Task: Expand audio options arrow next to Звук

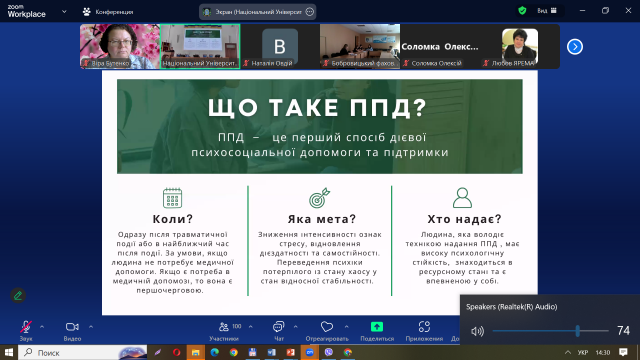Action: [42, 327]
